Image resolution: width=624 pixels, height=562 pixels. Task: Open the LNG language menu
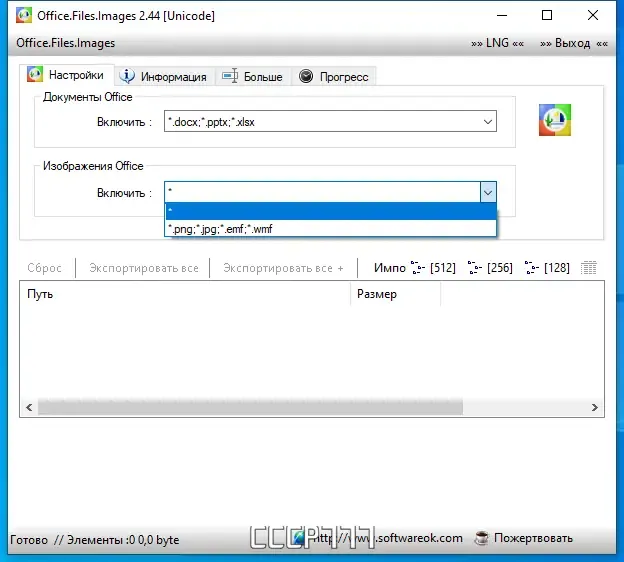point(497,43)
